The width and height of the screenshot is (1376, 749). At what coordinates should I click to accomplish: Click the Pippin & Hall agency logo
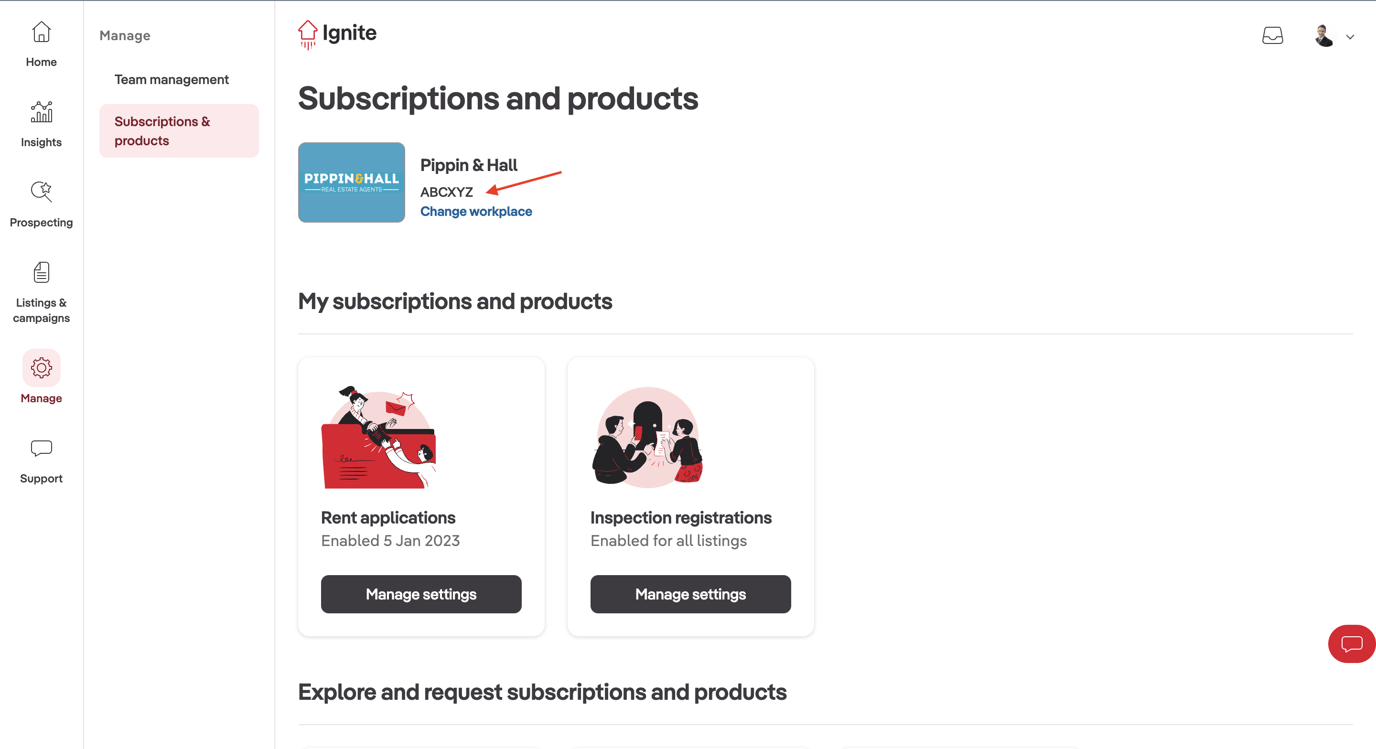click(x=351, y=182)
